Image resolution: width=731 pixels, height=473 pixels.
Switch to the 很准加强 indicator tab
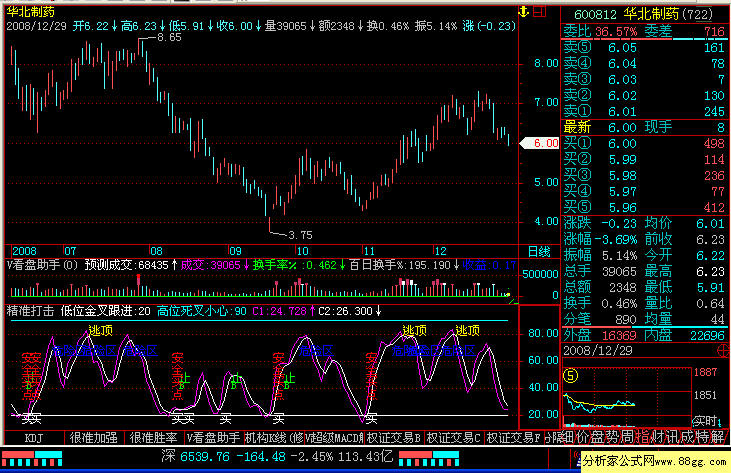94,438
